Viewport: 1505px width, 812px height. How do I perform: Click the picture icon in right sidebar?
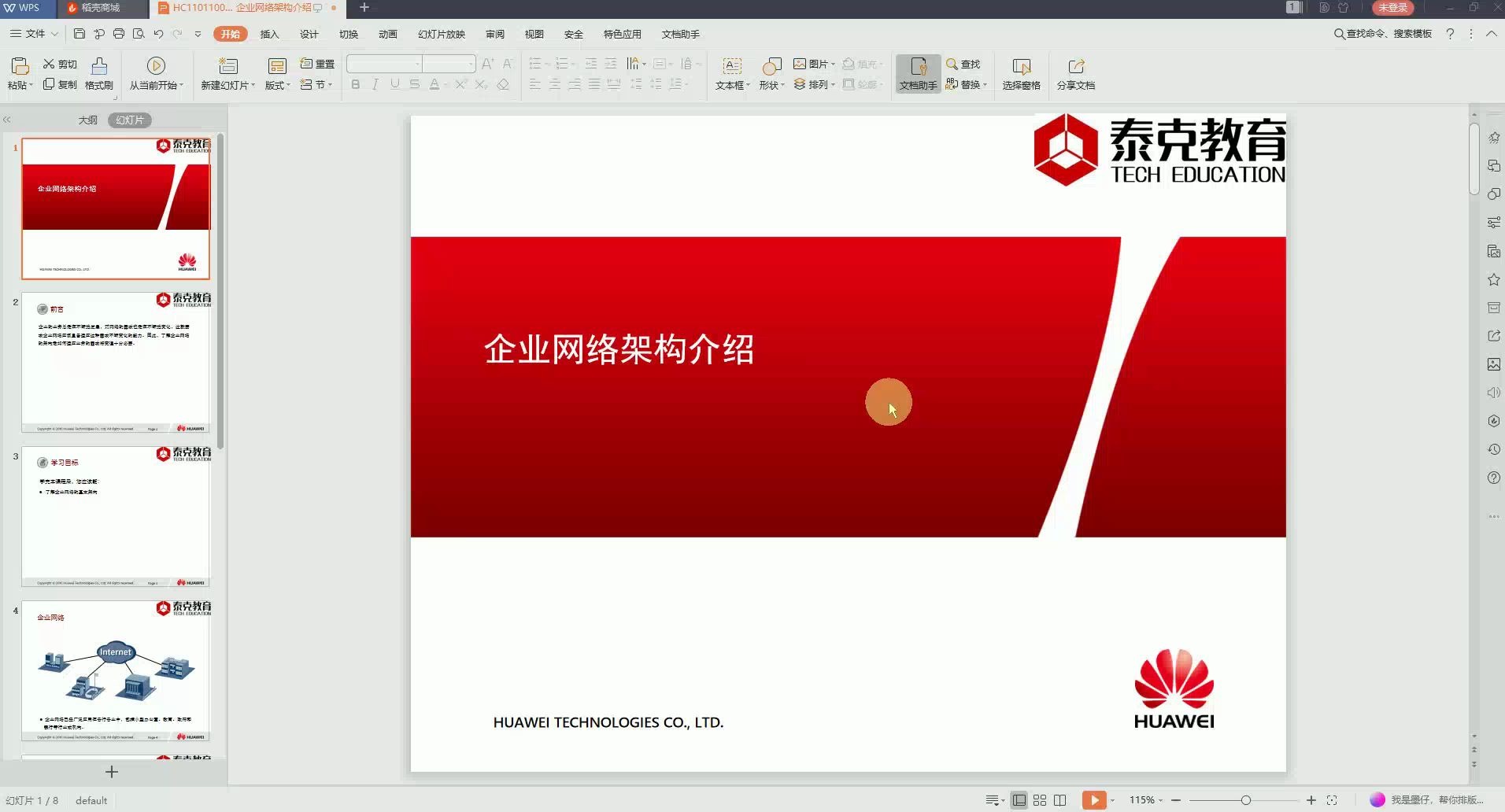click(1493, 364)
